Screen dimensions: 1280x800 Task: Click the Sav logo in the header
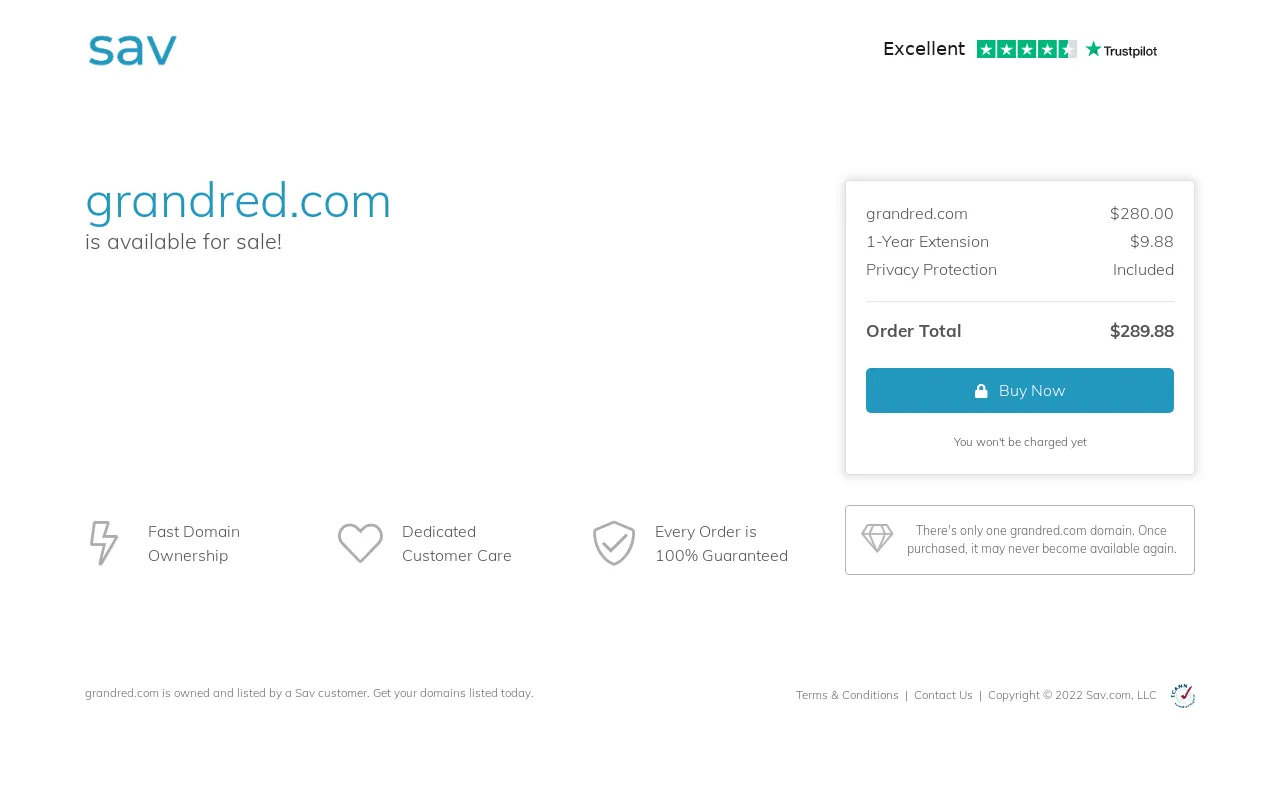(x=132, y=51)
